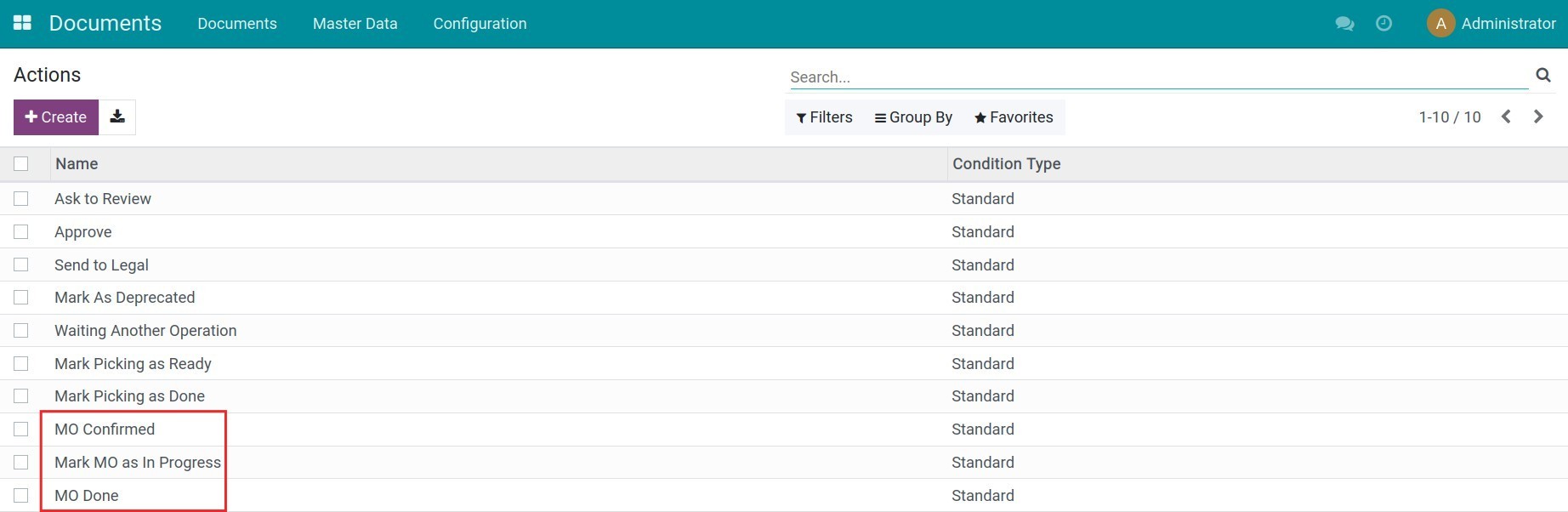Viewport: 1568px width, 512px height.
Task: Check the Ask to Review row checkbox
Action: coord(21,199)
